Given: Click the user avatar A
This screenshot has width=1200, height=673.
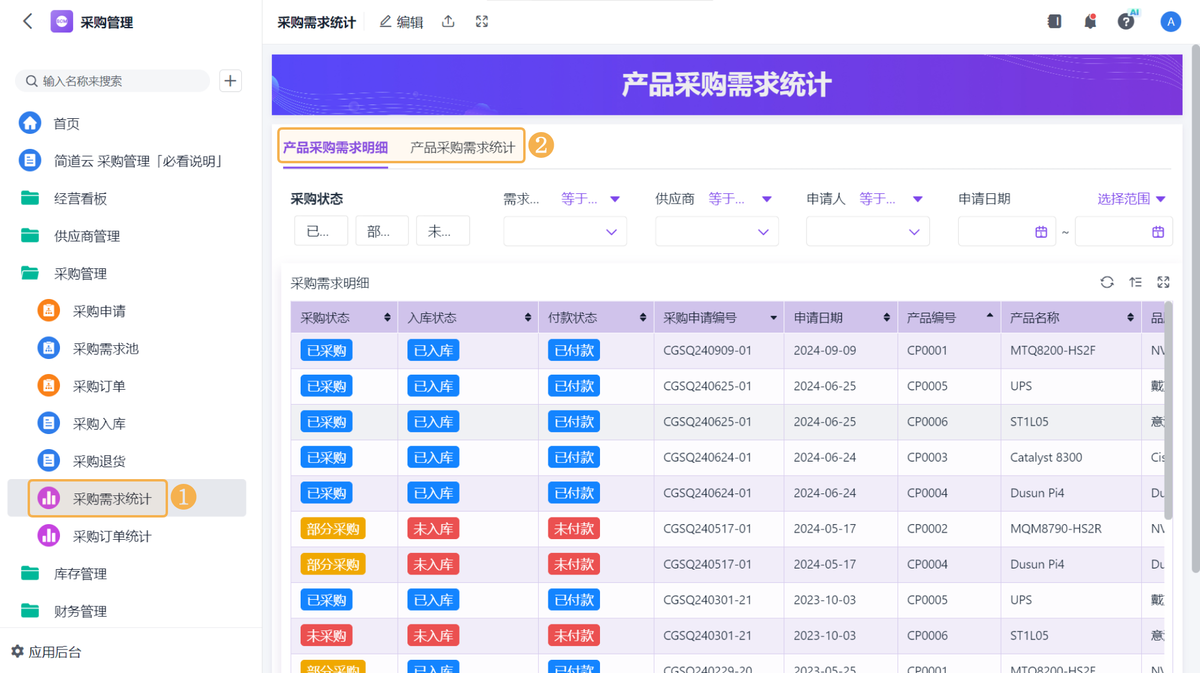Looking at the screenshot, I should tap(1170, 22).
